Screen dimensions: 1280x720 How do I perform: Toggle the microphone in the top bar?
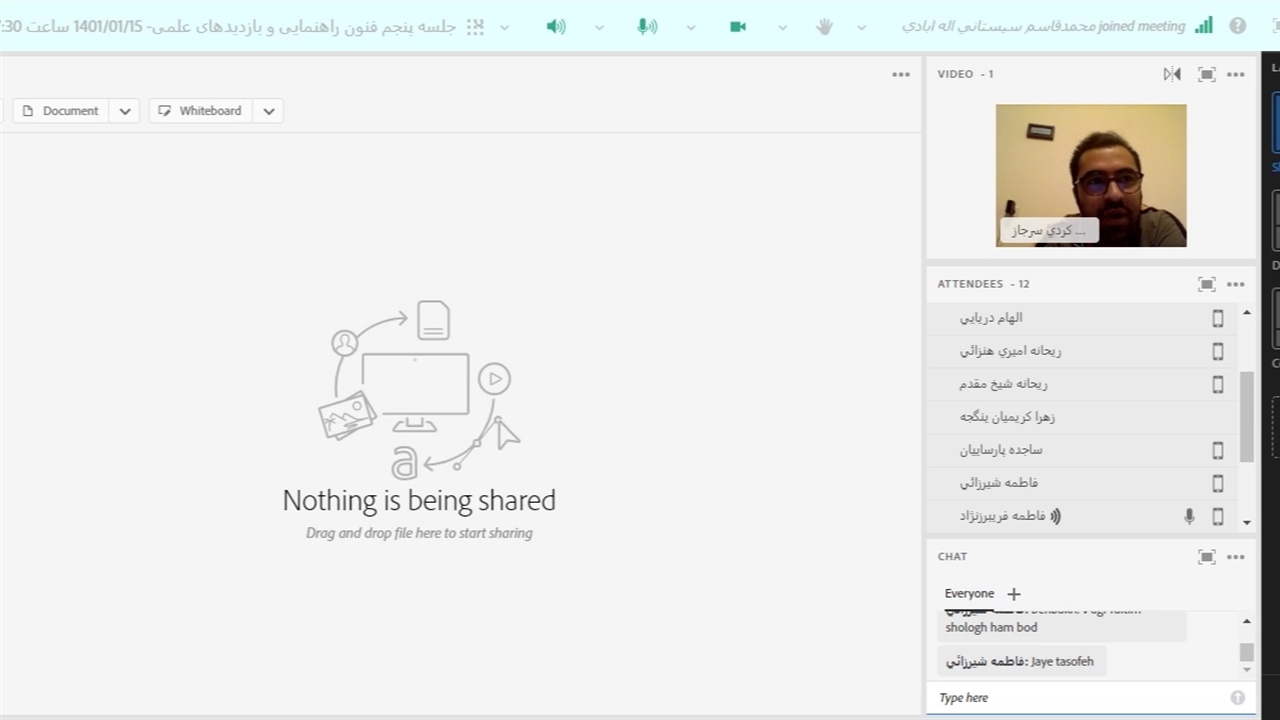click(x=647, y=27)
